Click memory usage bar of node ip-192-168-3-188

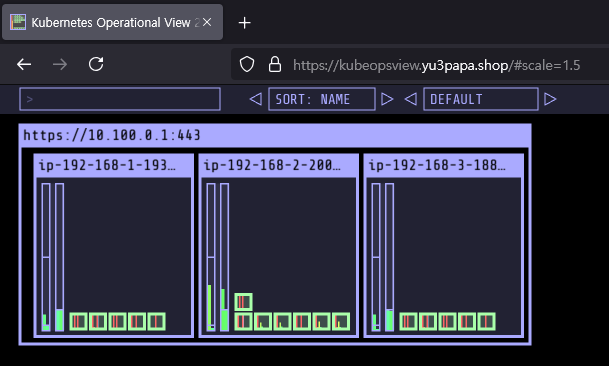[390, 257]
